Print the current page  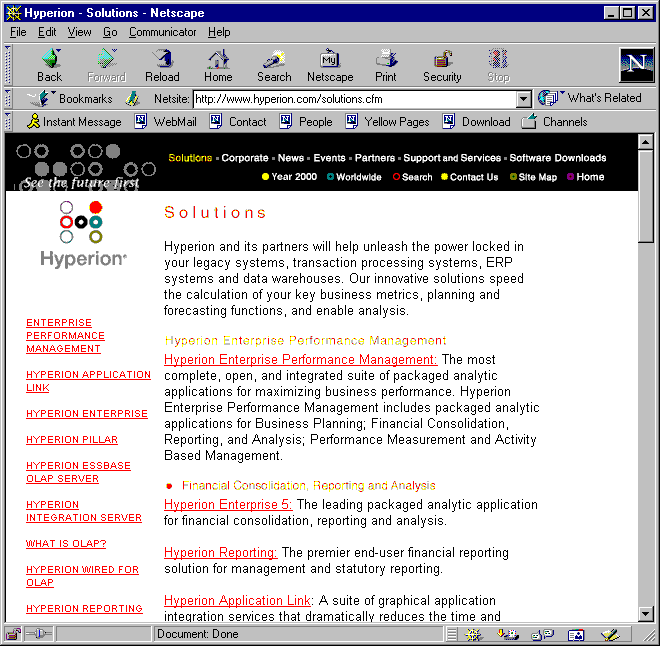[x=386, y=65]
